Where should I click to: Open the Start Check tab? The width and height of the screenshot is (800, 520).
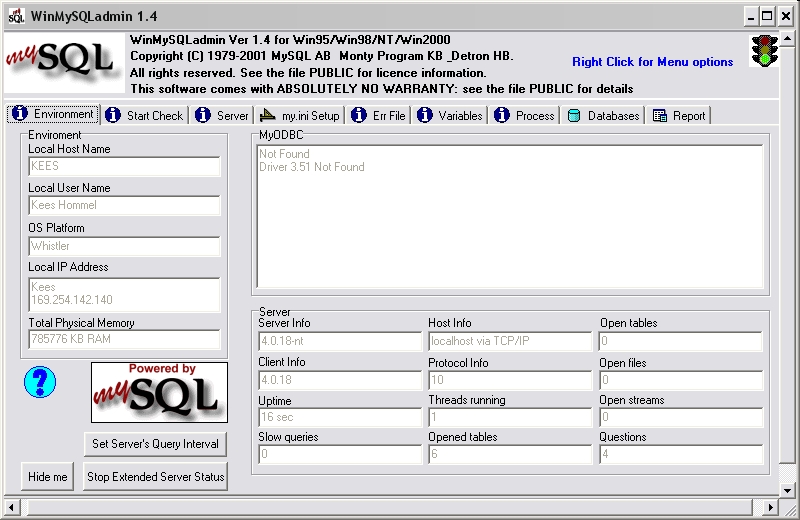(x=145, y=115)
